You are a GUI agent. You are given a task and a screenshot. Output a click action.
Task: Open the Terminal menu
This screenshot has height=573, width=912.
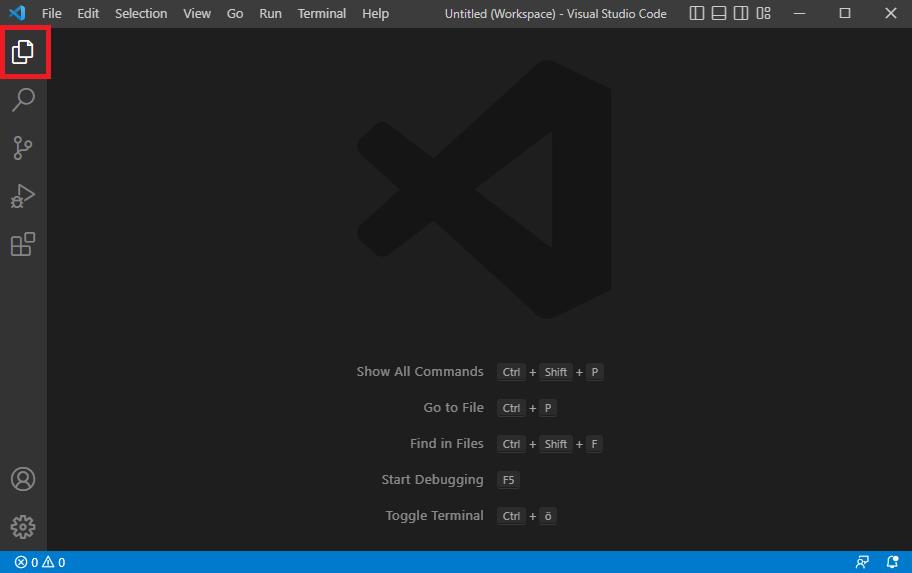coord(322,13)
